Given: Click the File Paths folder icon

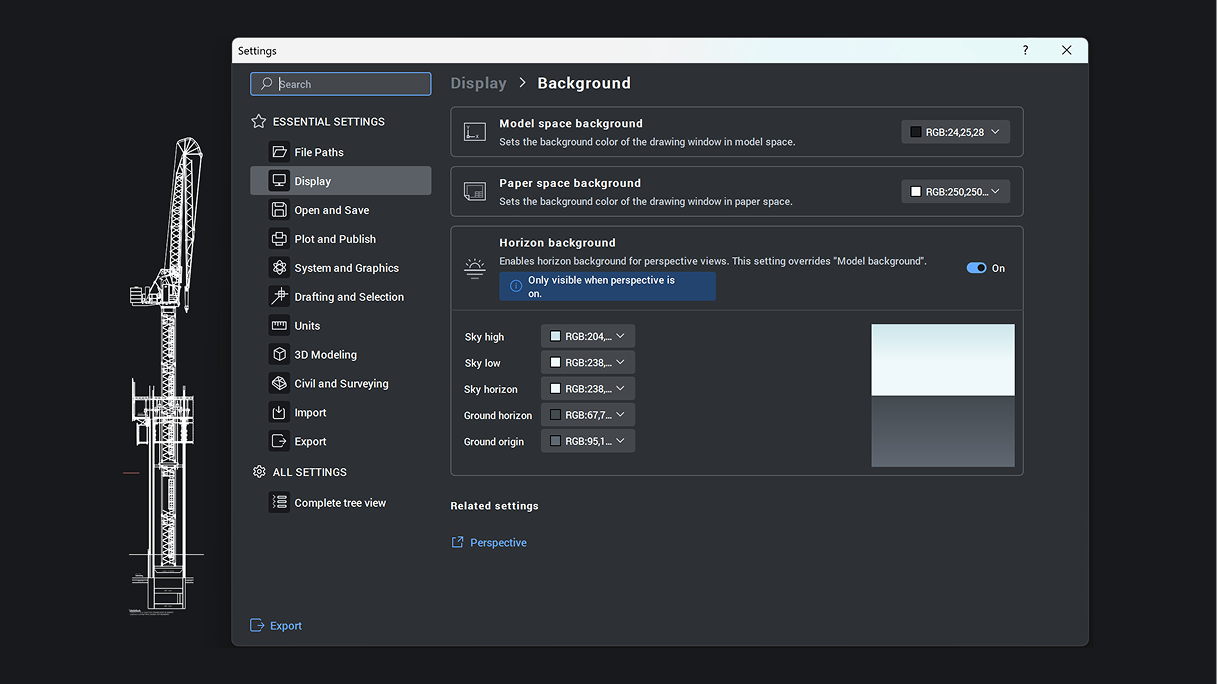Looking at the screenshot, I should click(x=279, y=152).
